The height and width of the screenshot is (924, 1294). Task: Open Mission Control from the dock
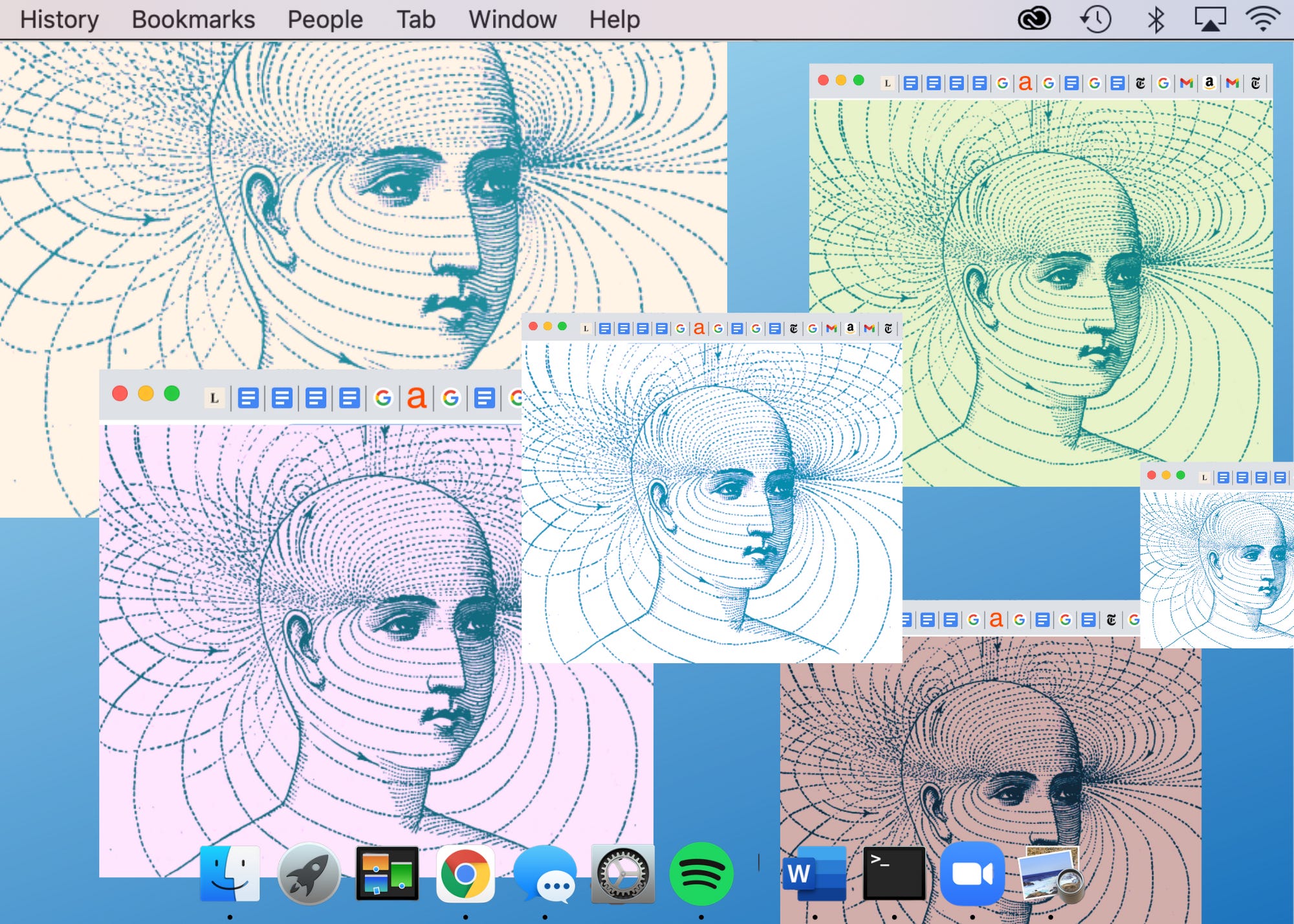point(387,874)
